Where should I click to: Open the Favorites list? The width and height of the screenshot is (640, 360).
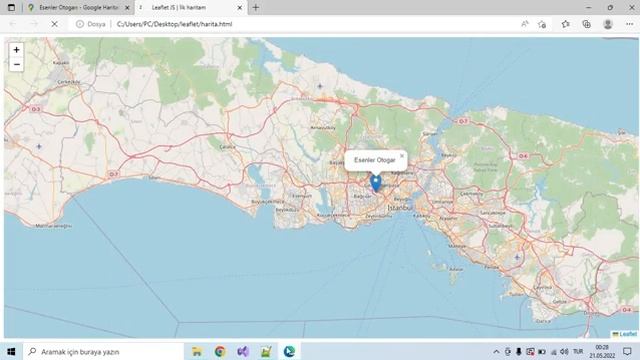(x=565, y=24)
